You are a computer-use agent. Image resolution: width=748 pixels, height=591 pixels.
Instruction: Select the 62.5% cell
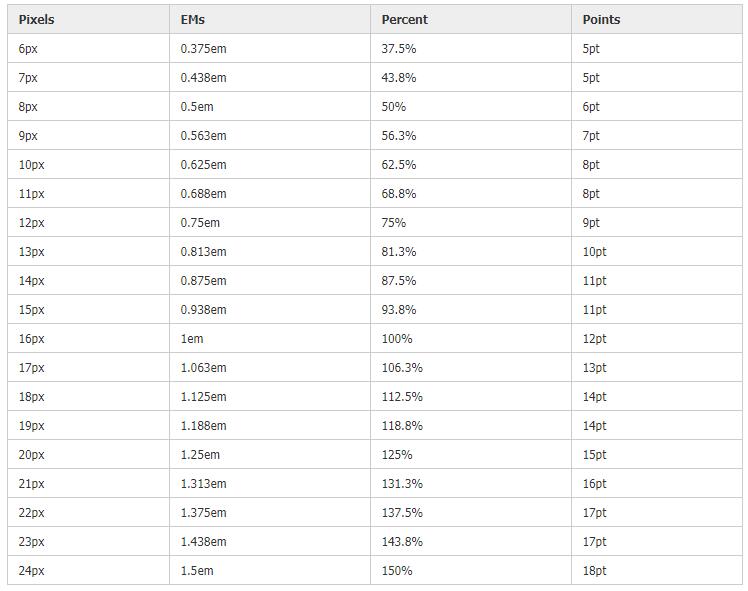point(471,165)
